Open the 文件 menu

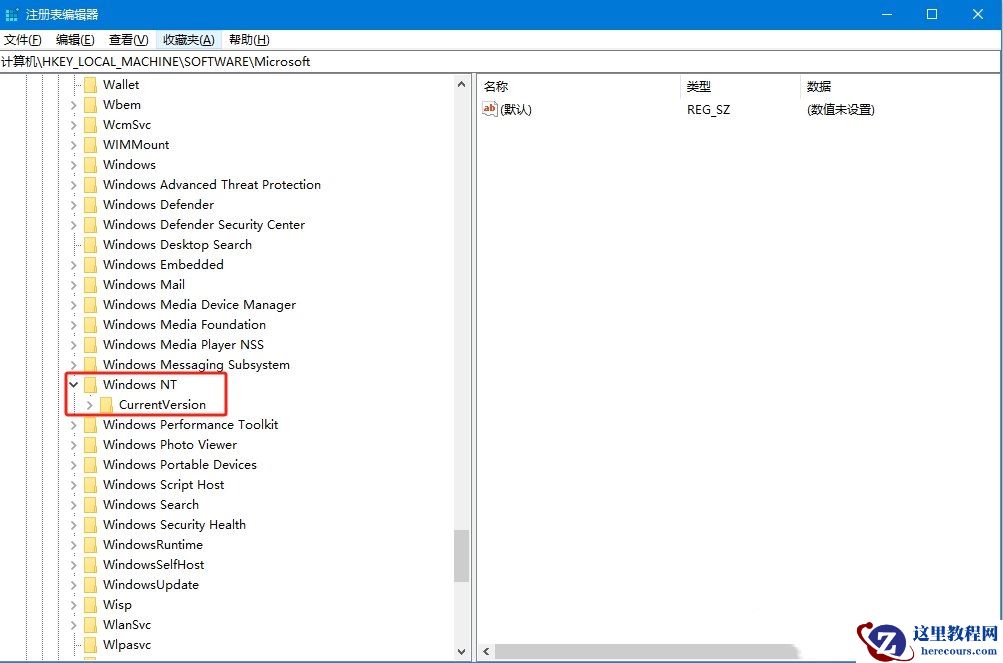(22, 39)
